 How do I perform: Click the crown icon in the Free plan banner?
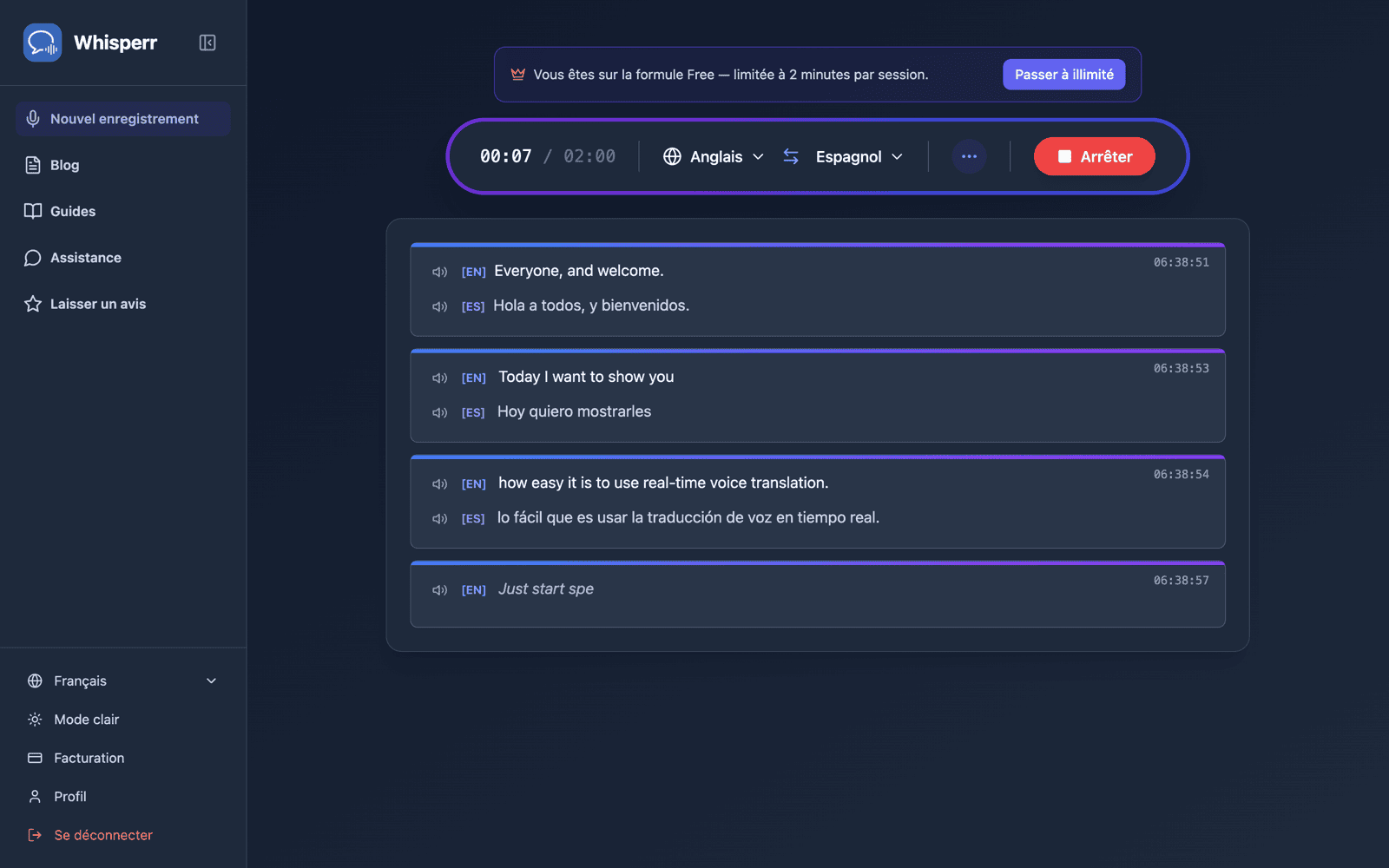coord(518,75)
